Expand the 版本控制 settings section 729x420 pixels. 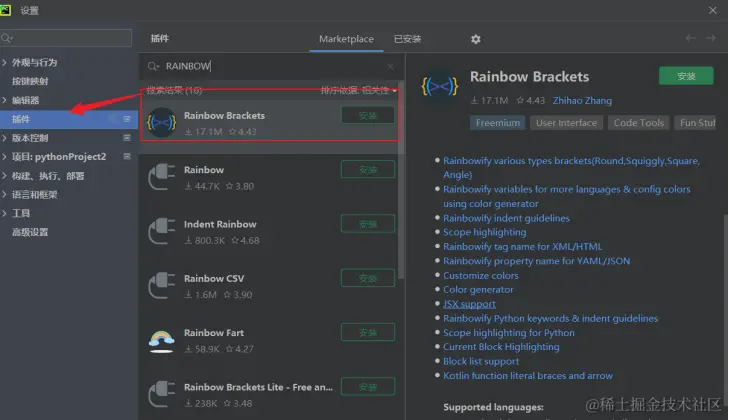point(4,138)
